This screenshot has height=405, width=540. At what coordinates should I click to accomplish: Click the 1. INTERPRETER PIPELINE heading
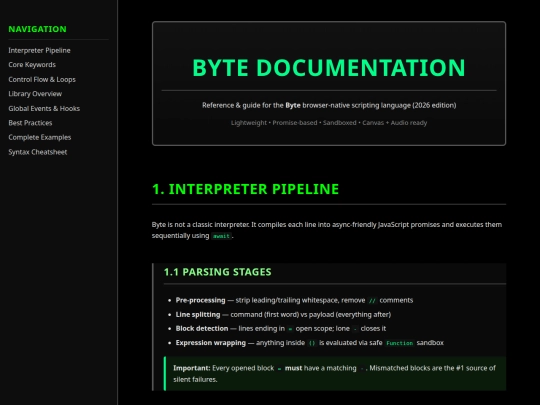tap(246, 189)
